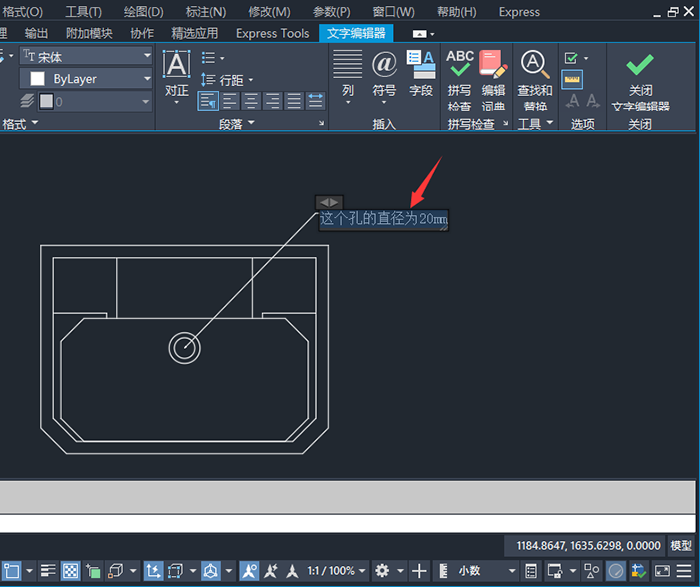Image resolution: width=700 pixels, height=587 pixels.
Task: Toggle the 模型 model space button
Action: point(681,546)
